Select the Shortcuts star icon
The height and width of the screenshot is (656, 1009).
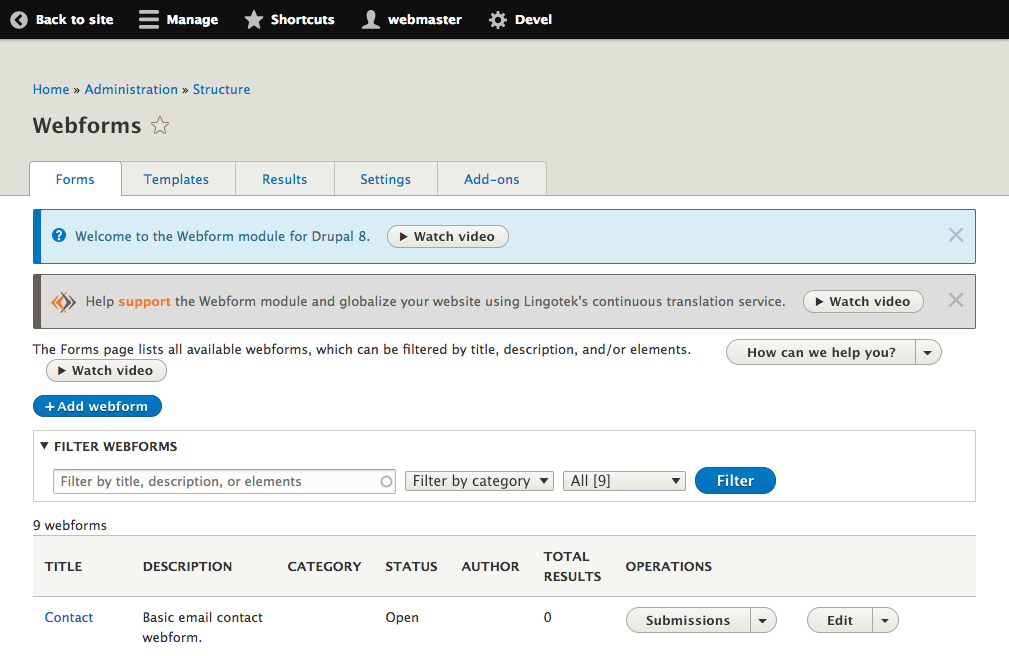[x=253, y=19]
